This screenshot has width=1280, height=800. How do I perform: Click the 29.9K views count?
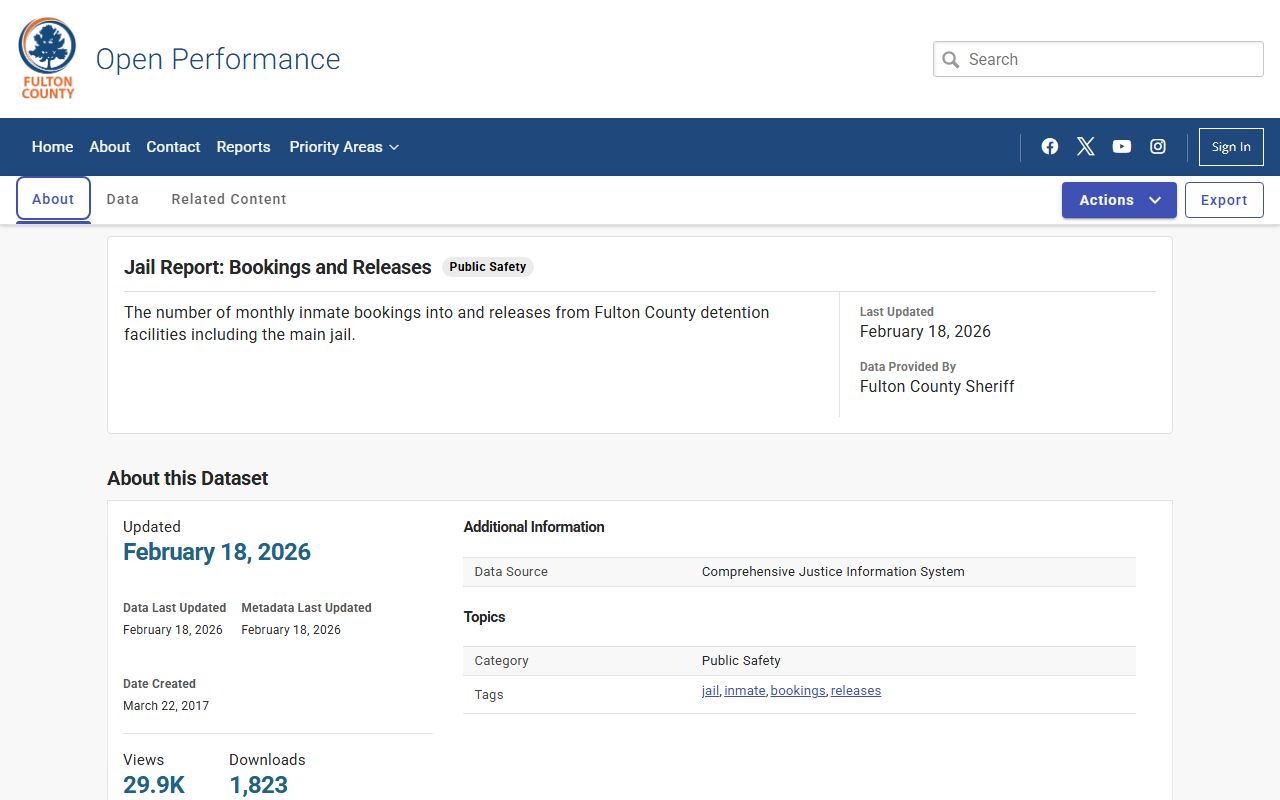pyautogui.click(x=154, y=785)
